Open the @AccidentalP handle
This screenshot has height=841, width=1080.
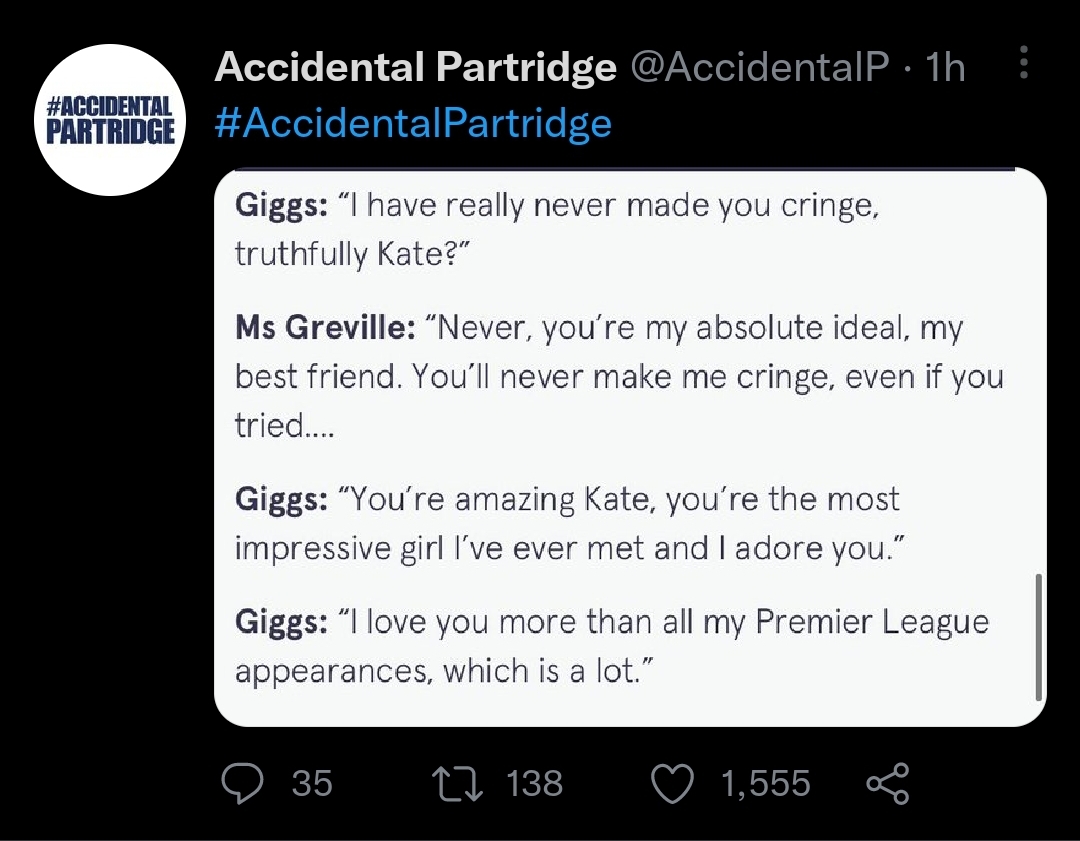(758, 67)
